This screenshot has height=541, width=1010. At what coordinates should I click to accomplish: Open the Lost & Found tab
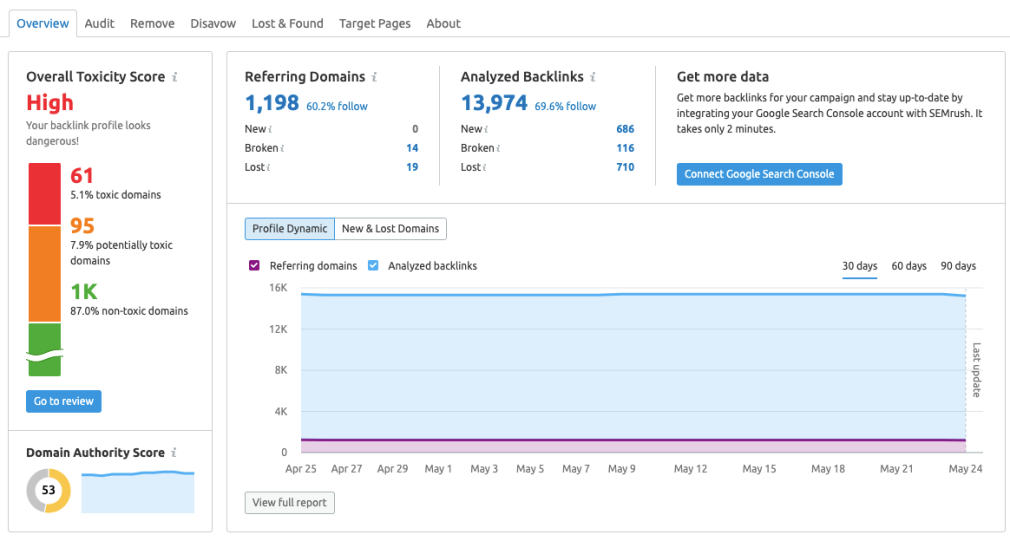pyautogui.click(x=287, y=23)
